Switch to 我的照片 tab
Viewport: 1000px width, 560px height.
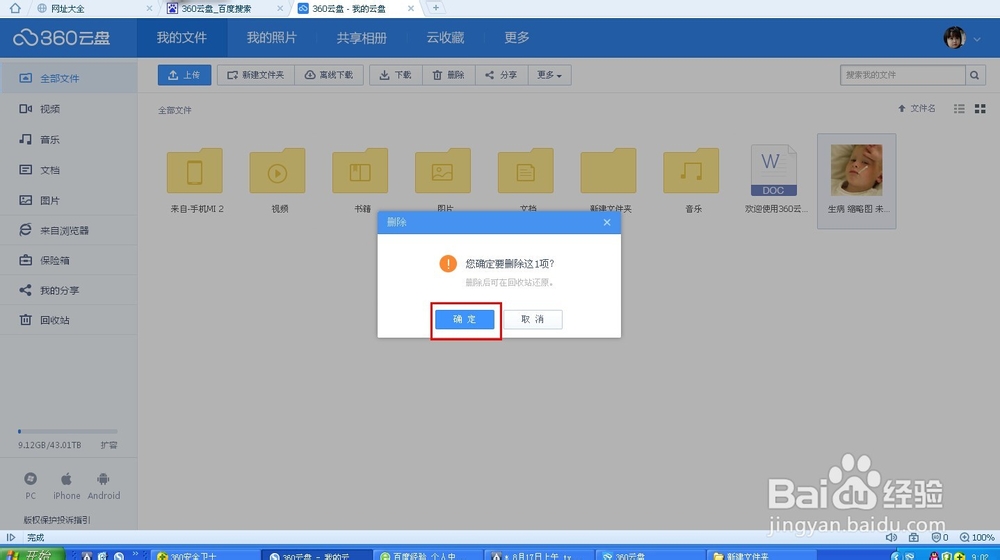(x=272, y=38)
